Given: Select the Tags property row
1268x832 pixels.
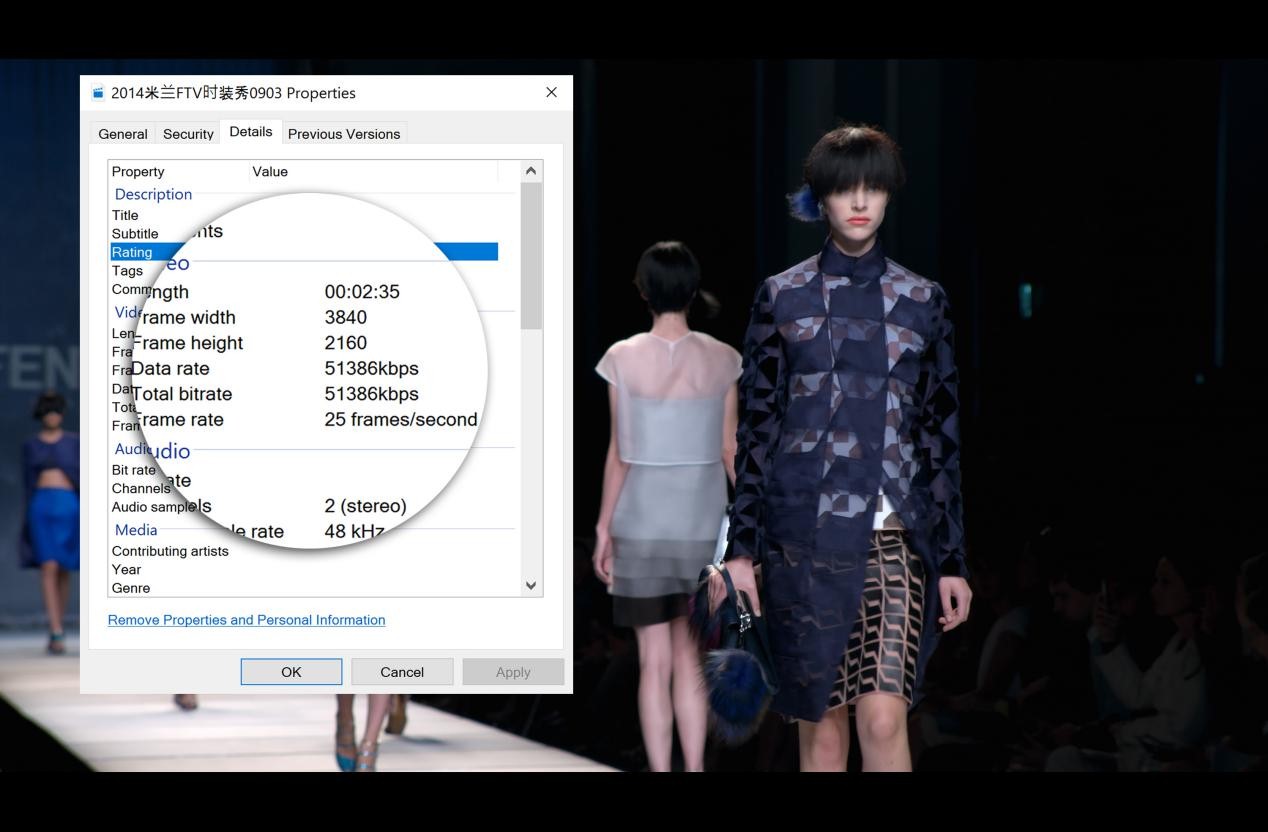Looking at the screenshot, I should tap(127, 271).
